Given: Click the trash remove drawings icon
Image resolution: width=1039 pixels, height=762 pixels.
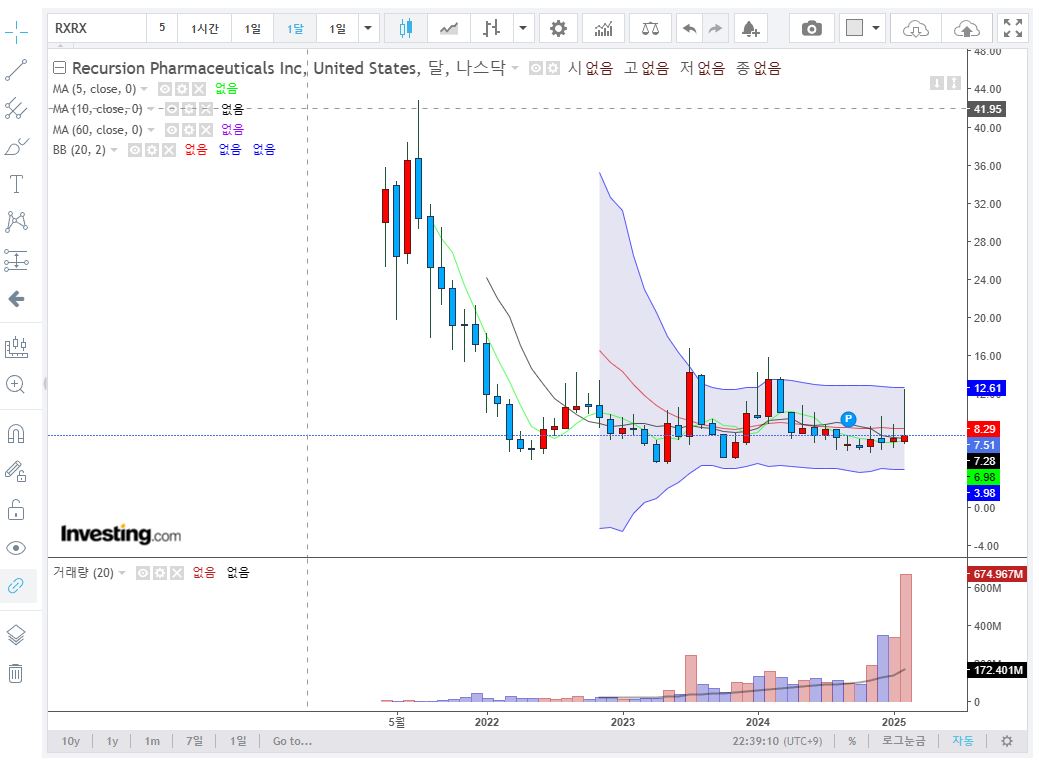Looking at the screenshot, I should (x=16, y=674).
